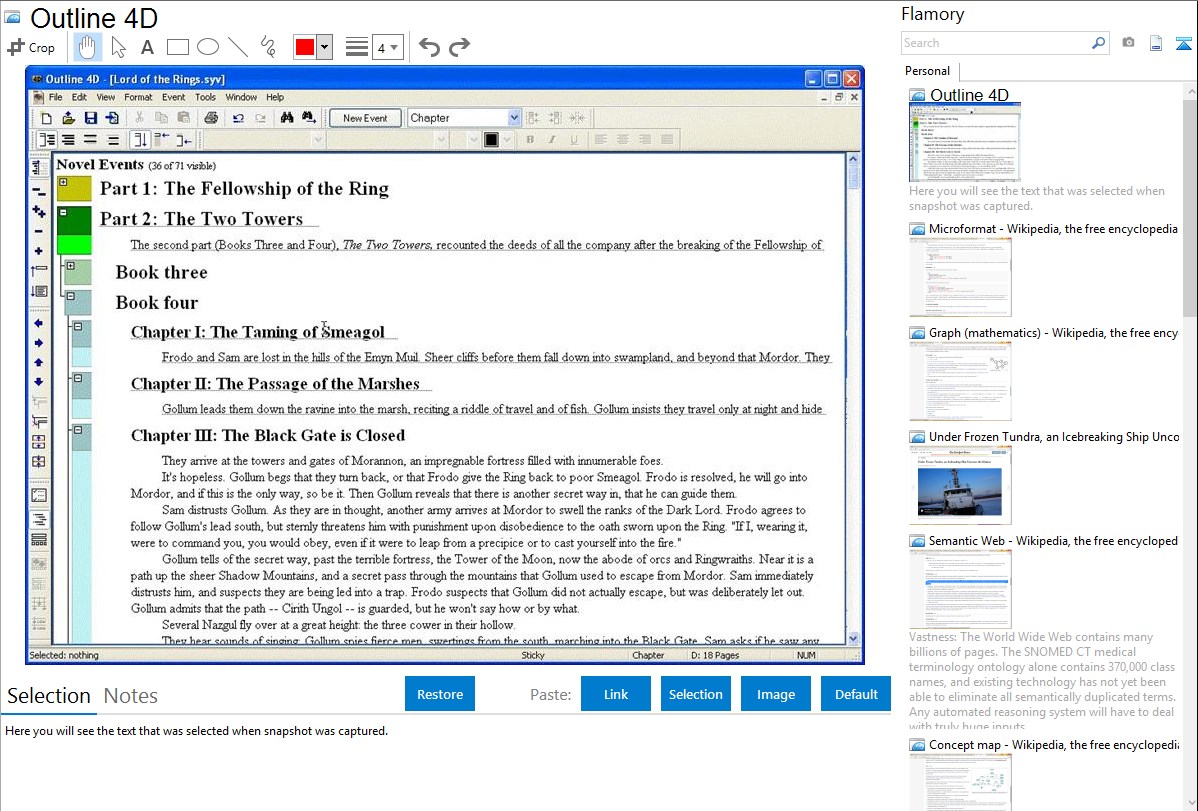
Task: Expand the Book three node
Action: 70,266
